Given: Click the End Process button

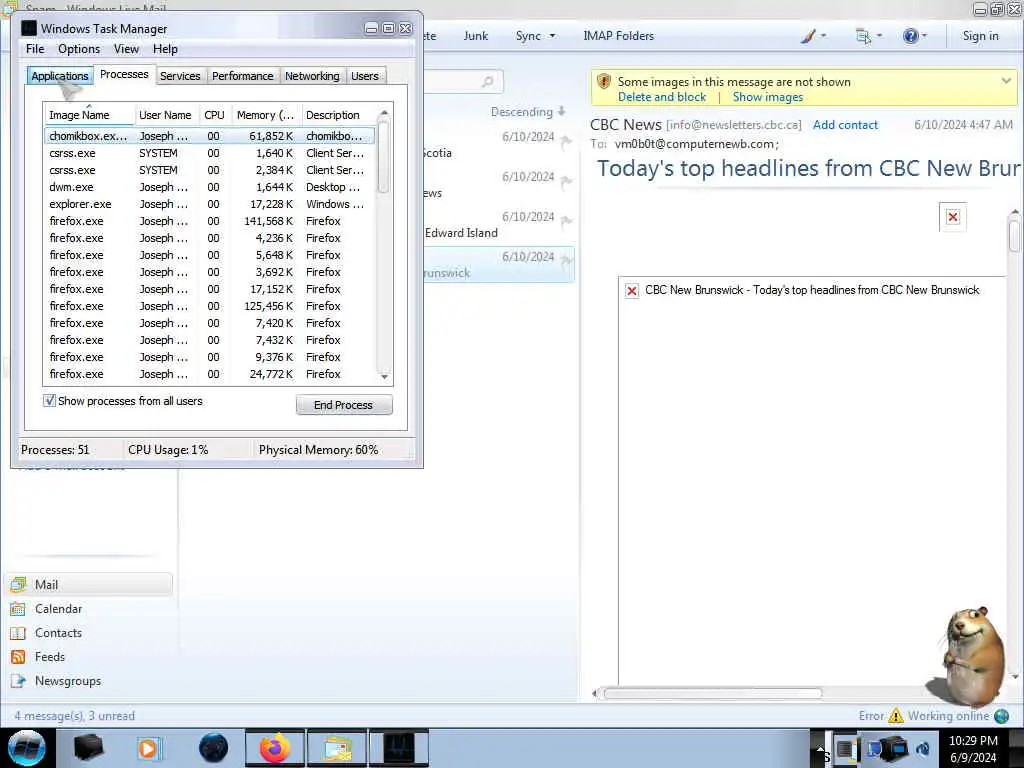Looking at the screenshot, I should point(344,405).
